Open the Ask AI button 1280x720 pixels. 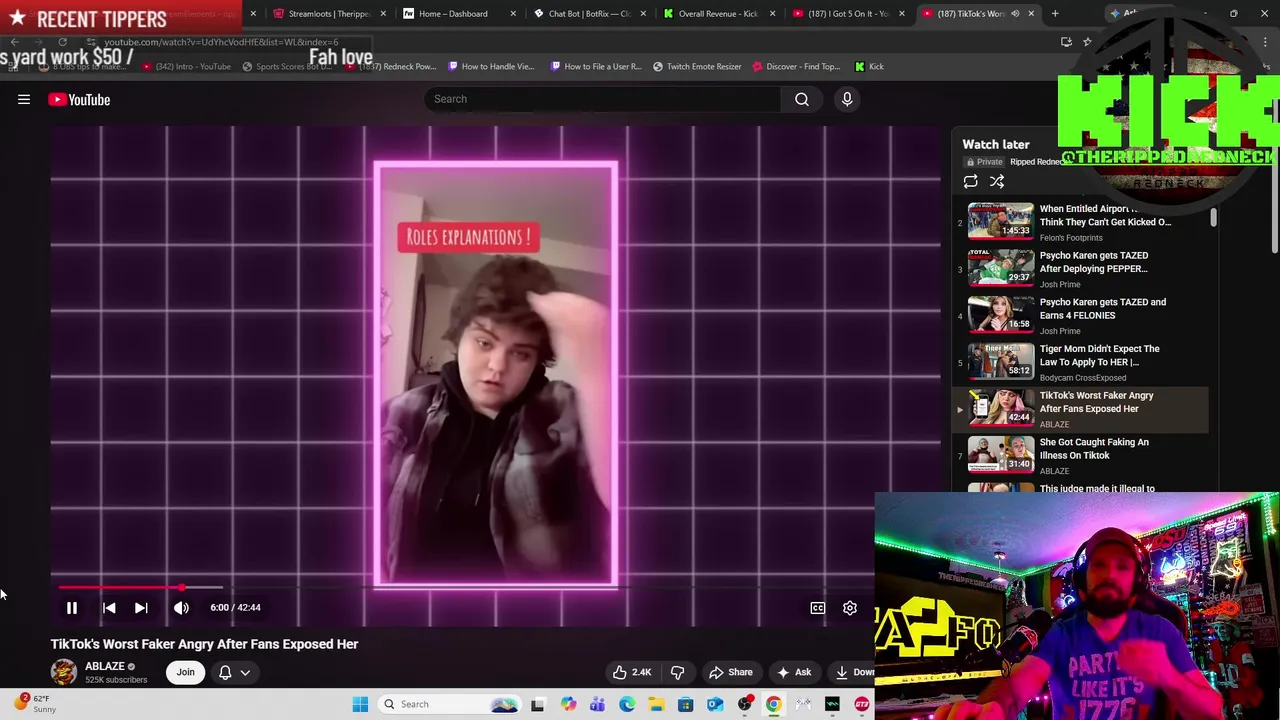point(793,672)
